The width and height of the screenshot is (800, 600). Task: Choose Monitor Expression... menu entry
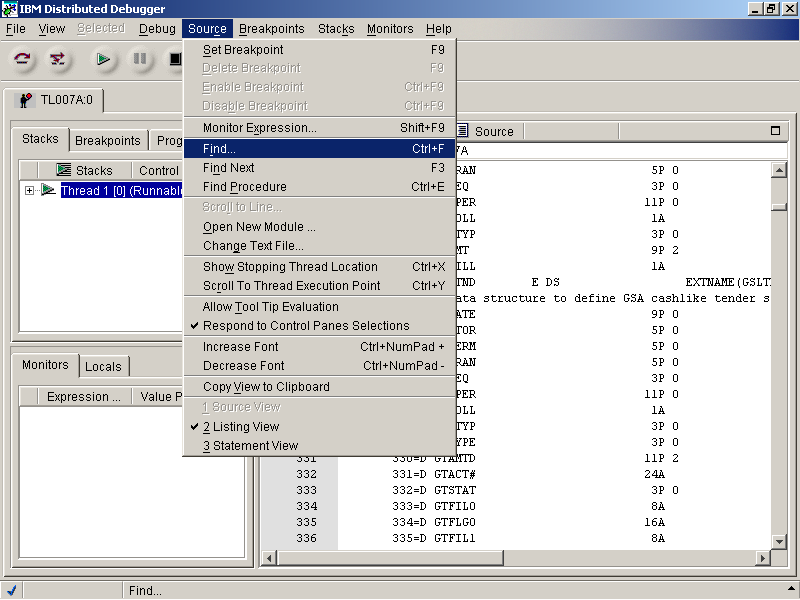tap(319, 128)
